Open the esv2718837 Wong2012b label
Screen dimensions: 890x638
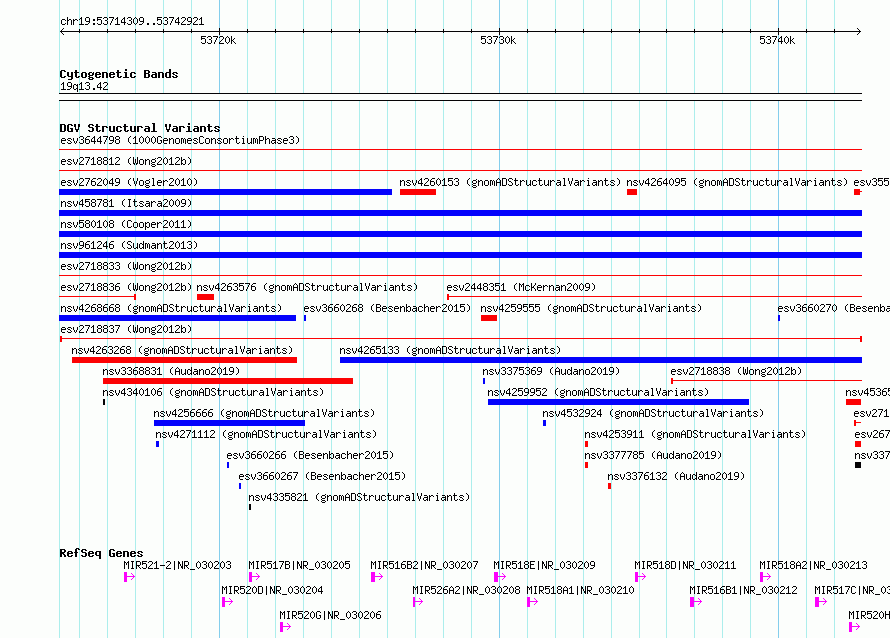point(126,329)
